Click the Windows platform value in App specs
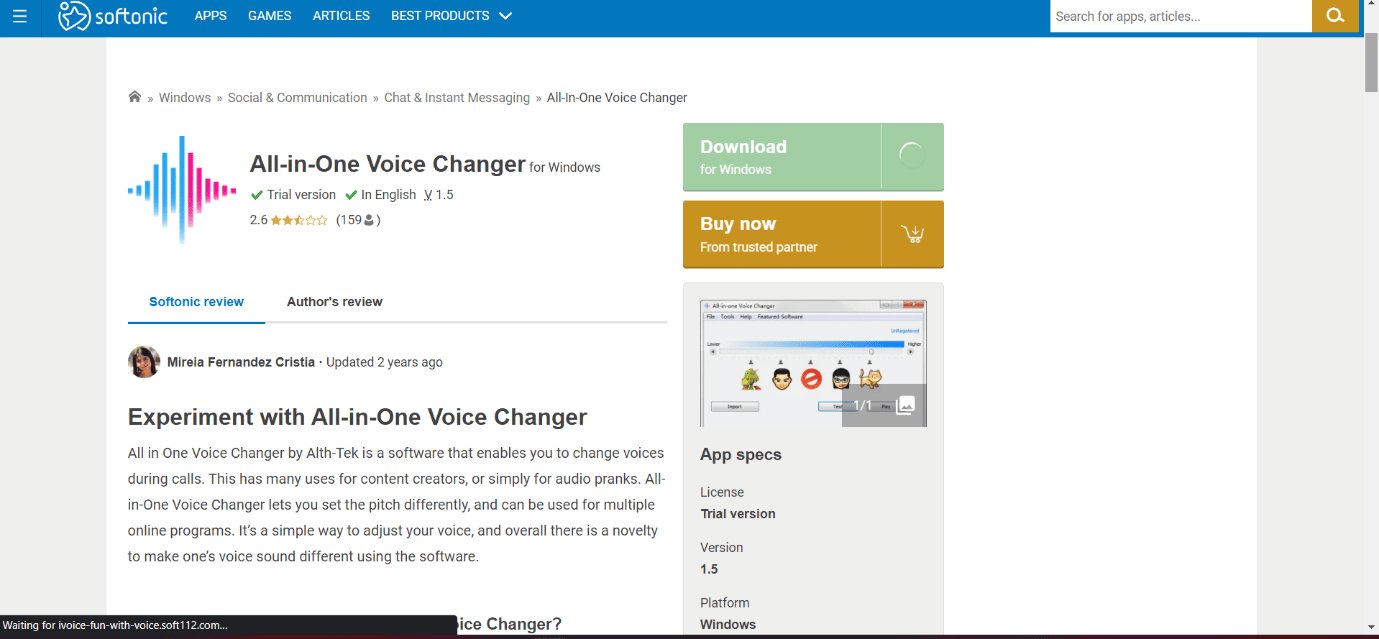1379x639 pixels. click(728, 624)
